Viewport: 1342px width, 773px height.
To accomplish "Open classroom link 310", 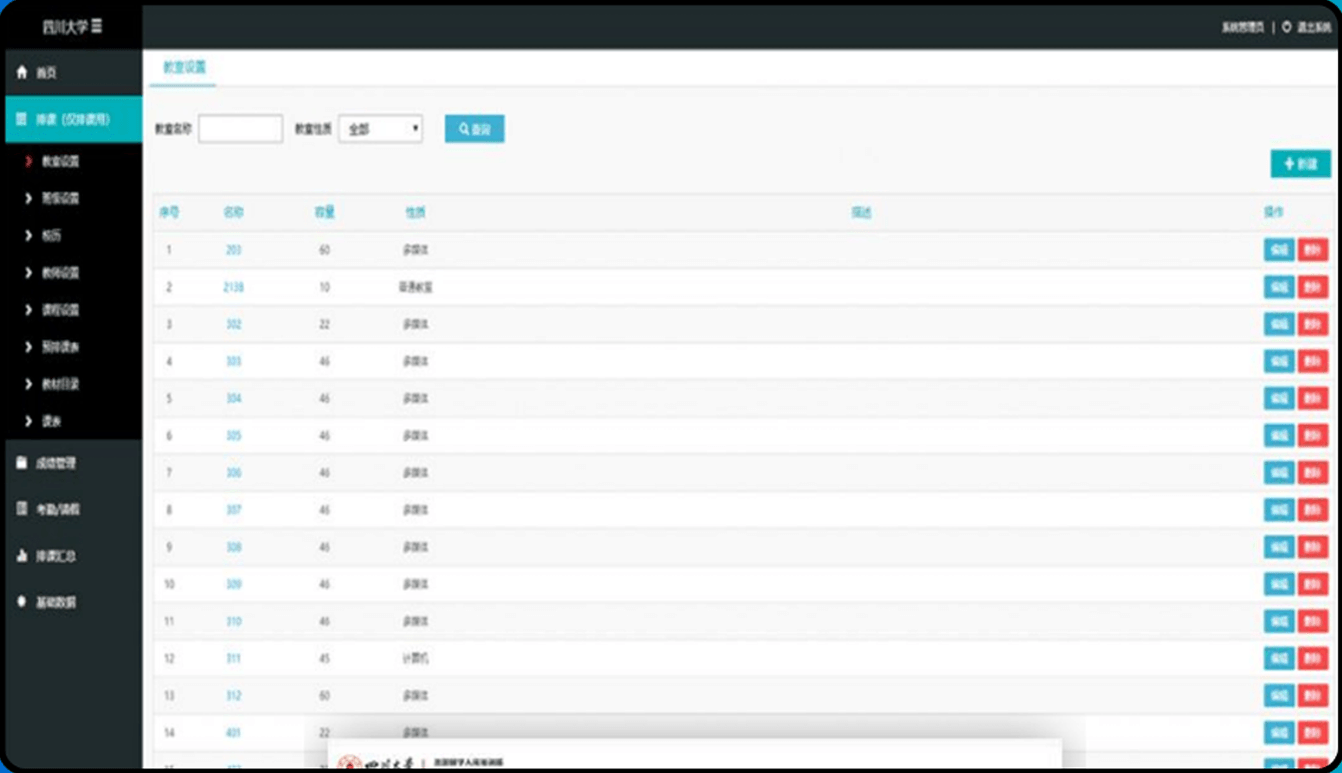I will coord(233,621).
